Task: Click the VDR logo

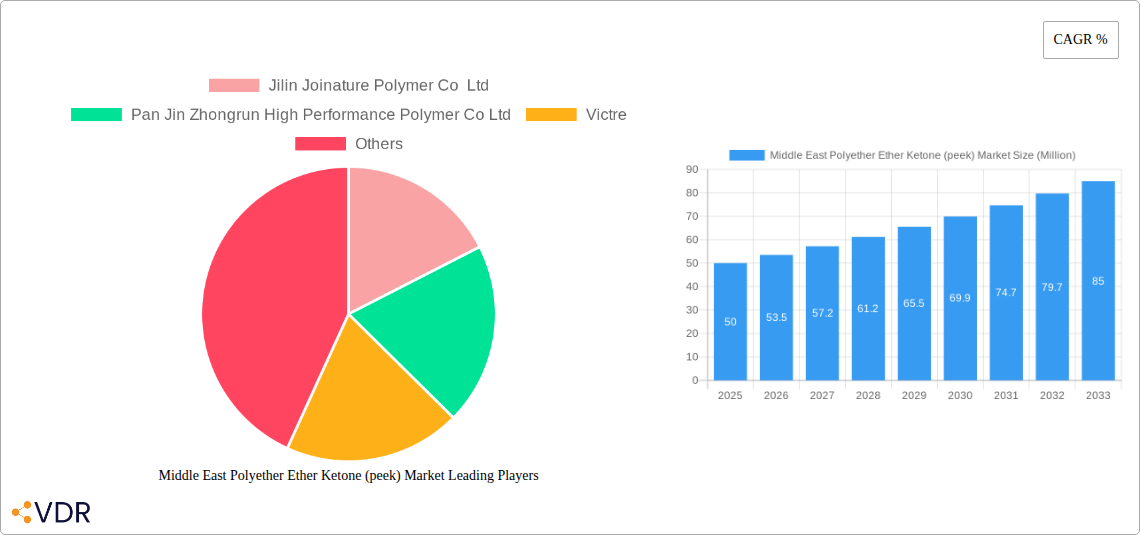Action: pyautogui.click(x=52, y=512)
